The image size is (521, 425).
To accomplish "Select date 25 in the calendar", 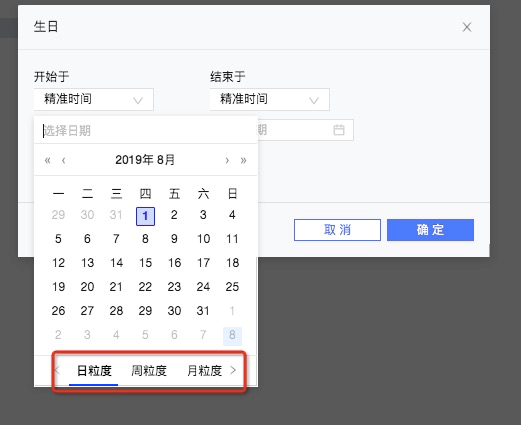I will tap(232, 287).
